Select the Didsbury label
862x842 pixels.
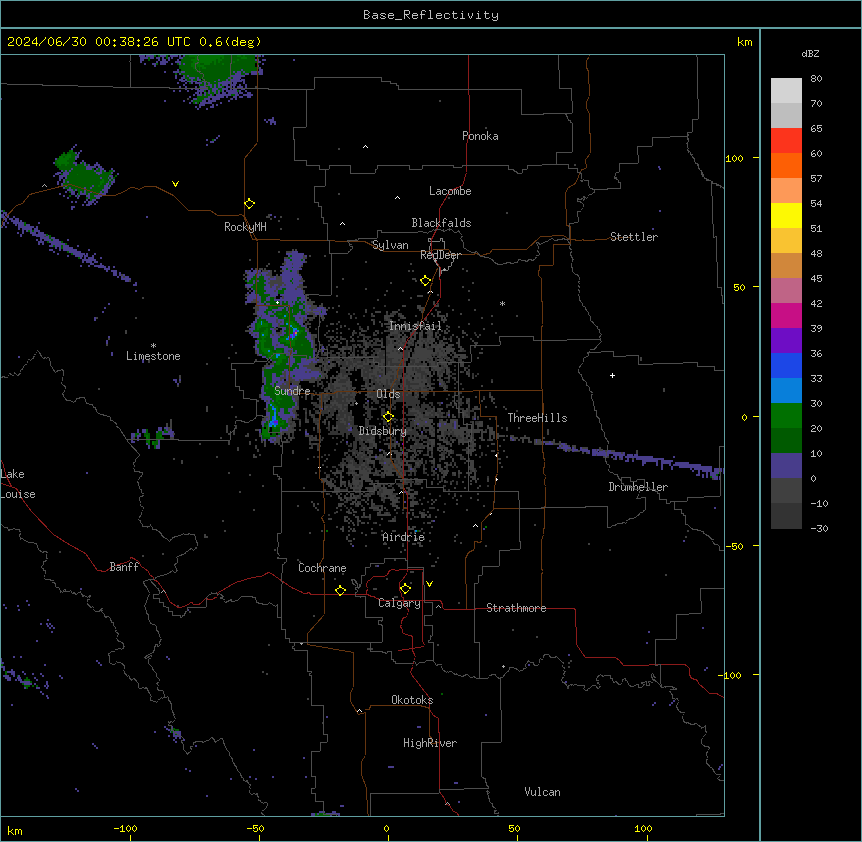tap(383, 431)
